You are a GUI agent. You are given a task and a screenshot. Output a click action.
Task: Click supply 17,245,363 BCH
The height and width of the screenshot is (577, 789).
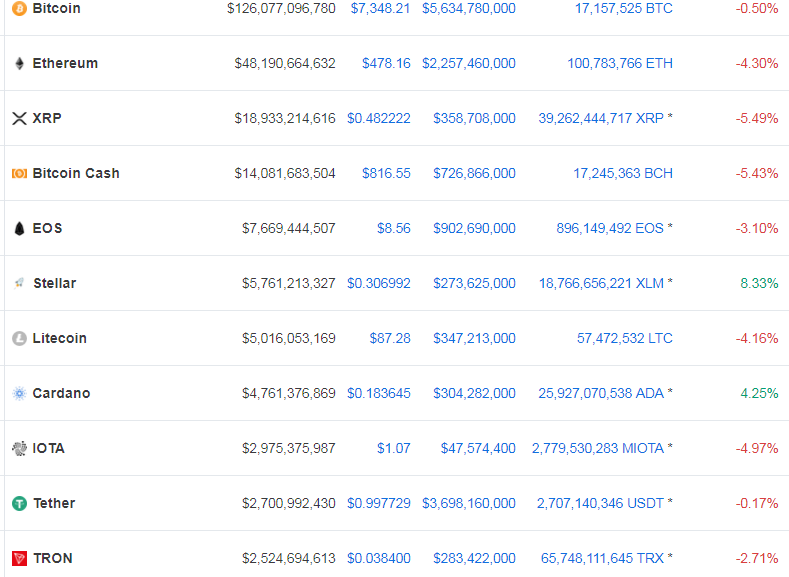click(x=623, y=174)
